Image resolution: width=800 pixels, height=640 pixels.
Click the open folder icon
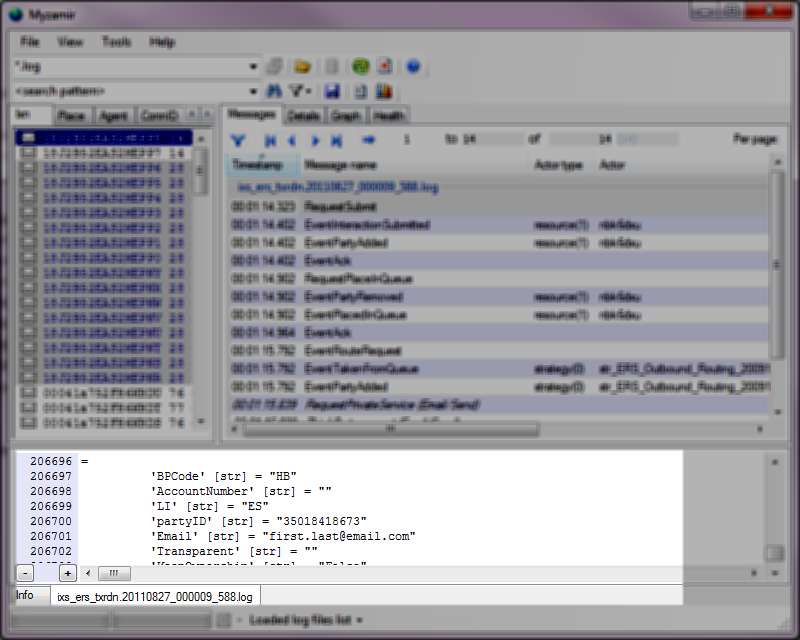click(301, 67)
